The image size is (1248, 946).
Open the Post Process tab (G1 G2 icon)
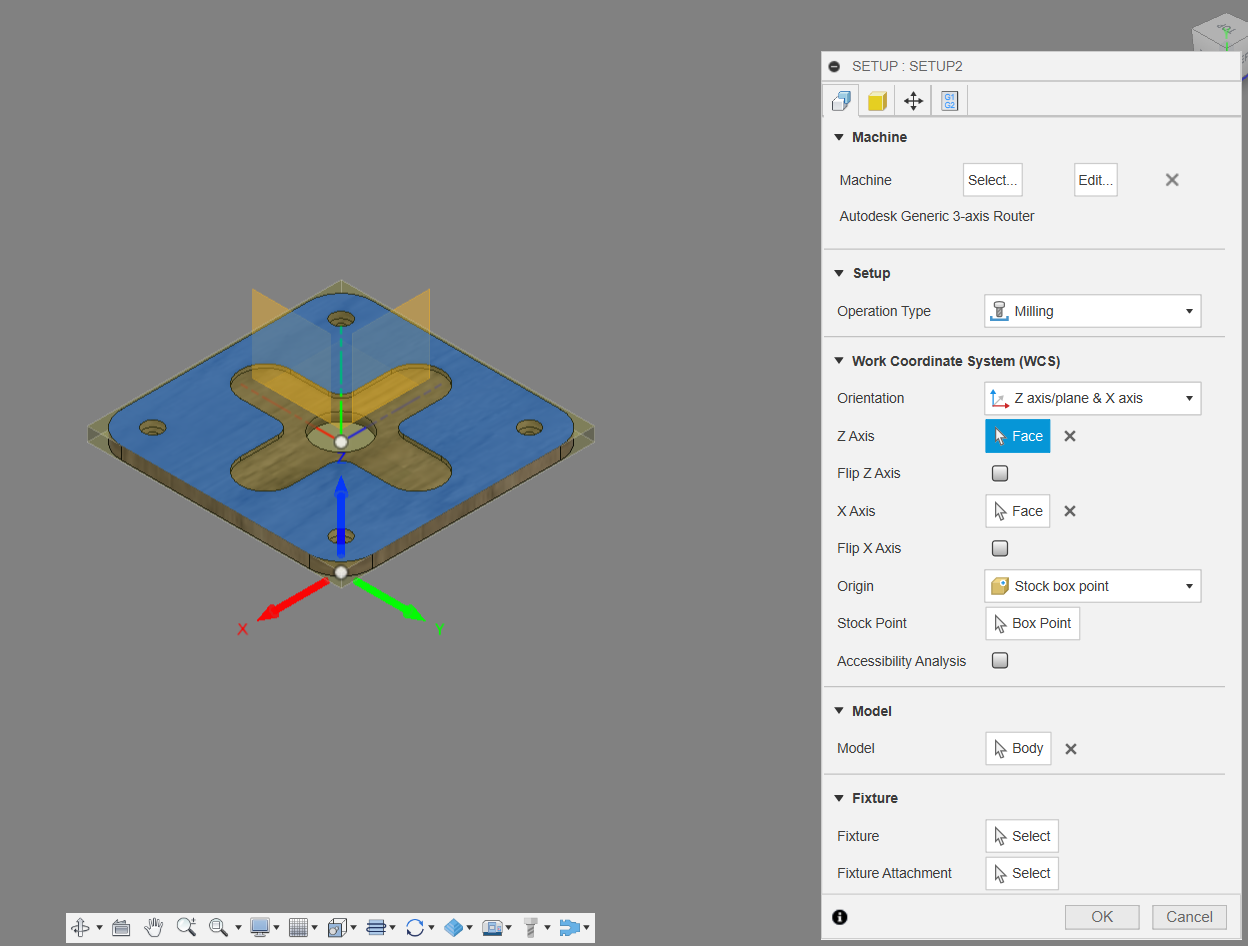[949, 101]
